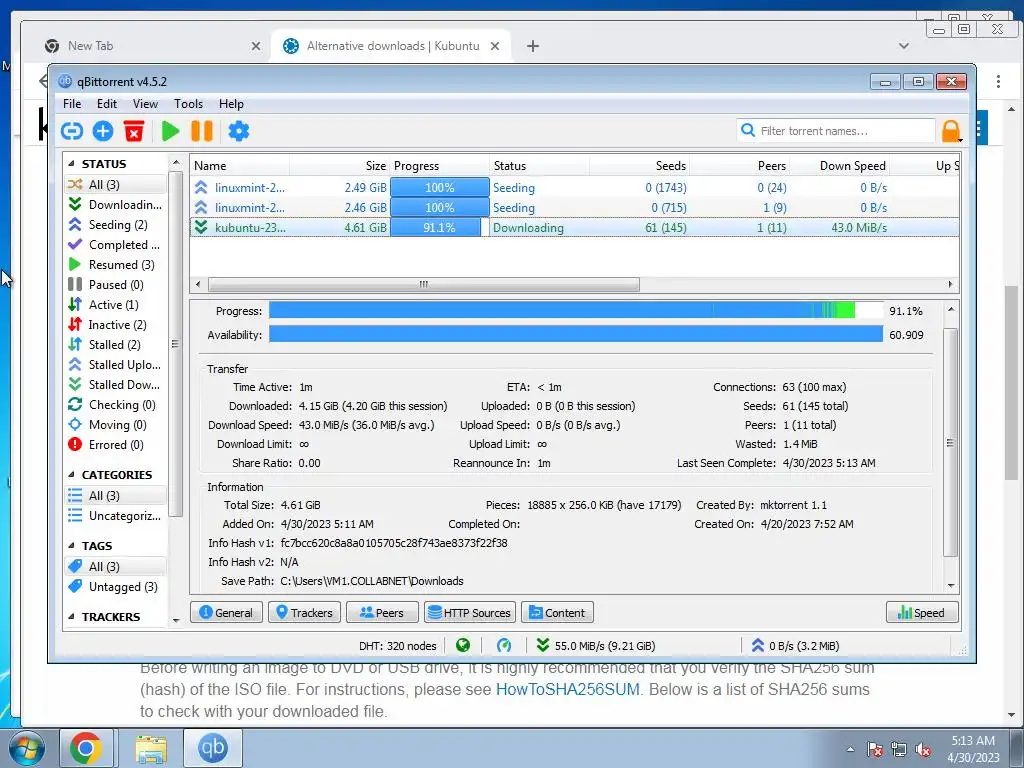Select the Untagged (3) filter
Viewport: 1024px width, 768px height.
[116, 587]
